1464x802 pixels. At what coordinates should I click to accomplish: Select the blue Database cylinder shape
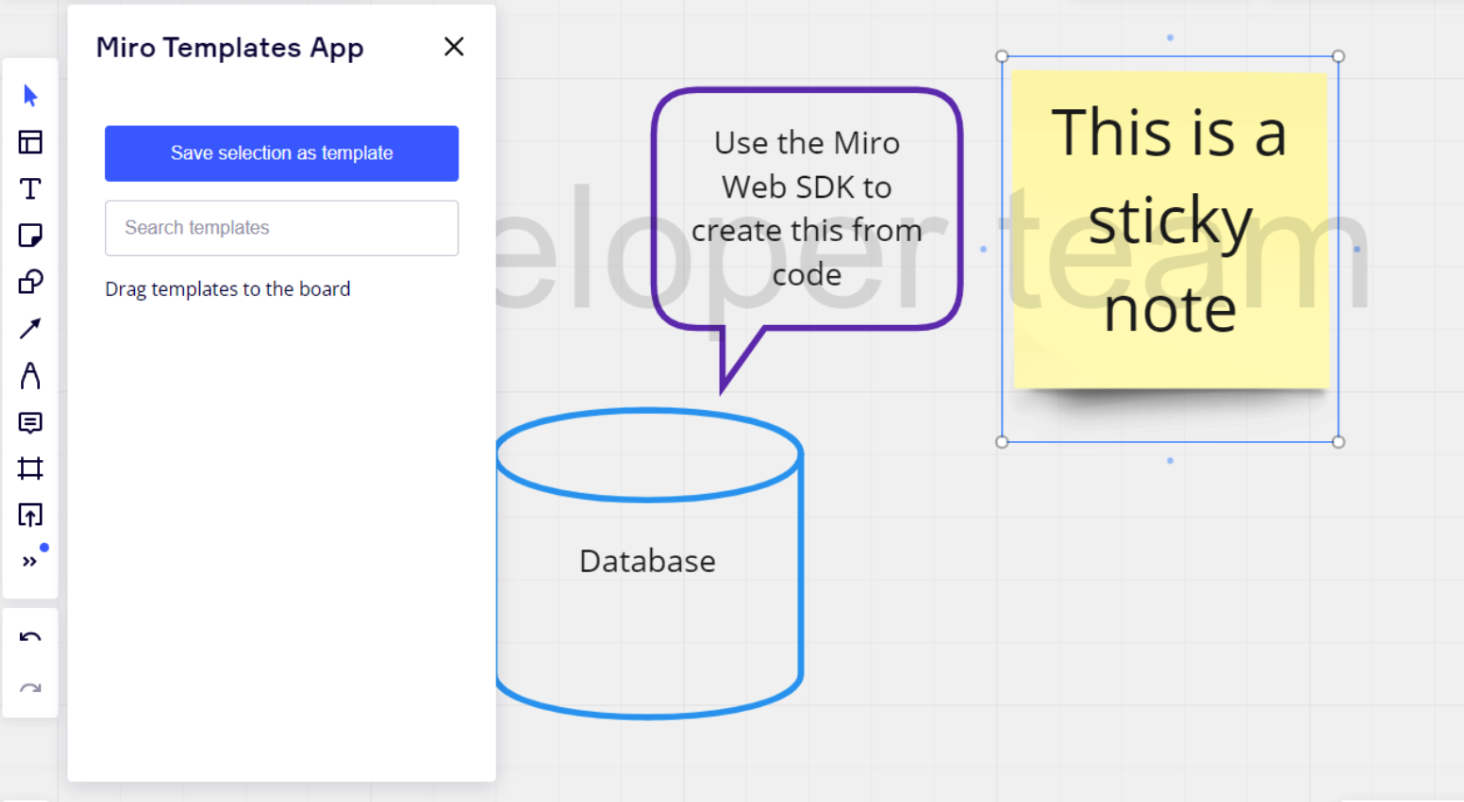pyautogui.click(x=649, y=563)
